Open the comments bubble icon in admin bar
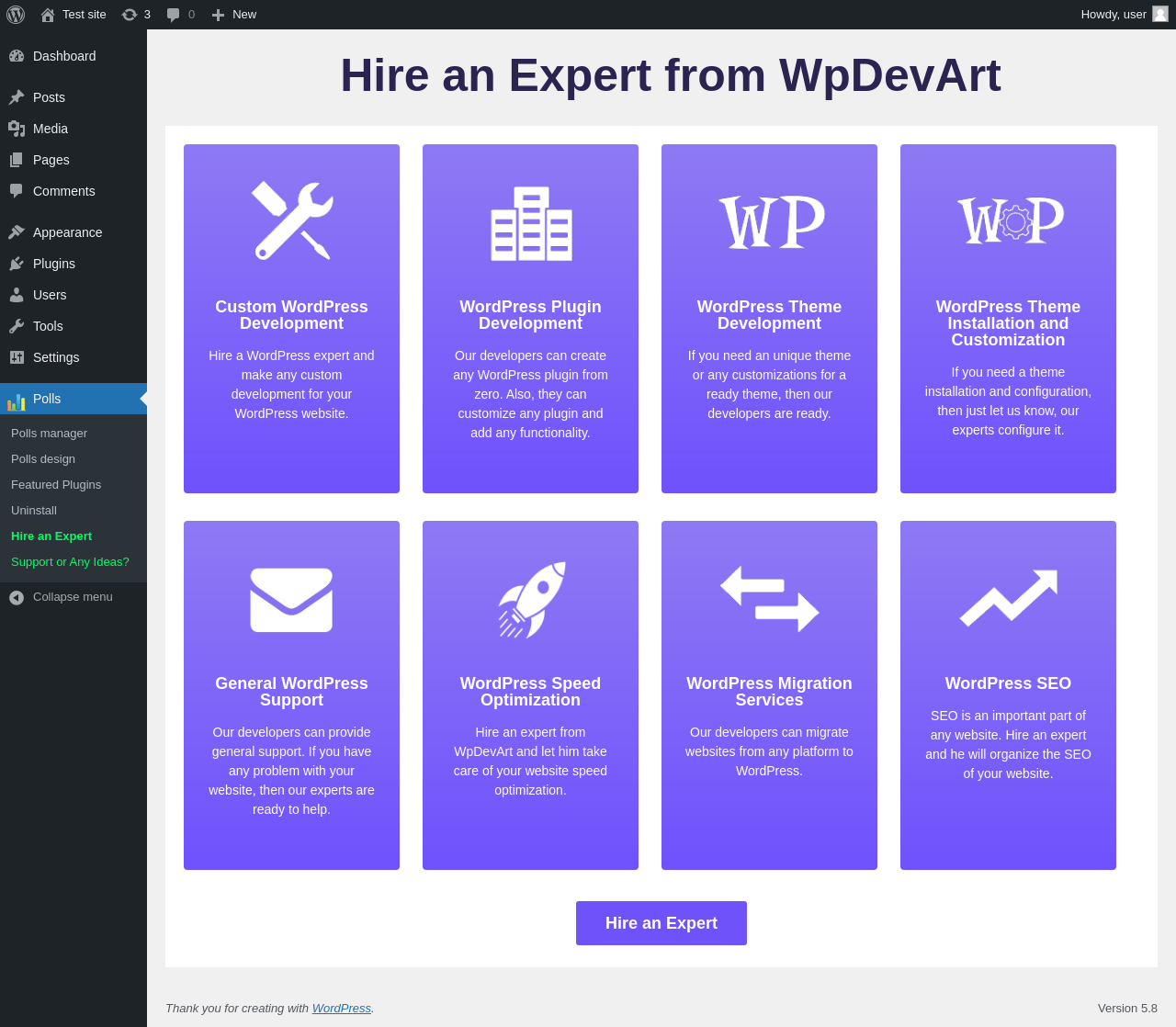Screen dimensions: 1176x1027 173,15
